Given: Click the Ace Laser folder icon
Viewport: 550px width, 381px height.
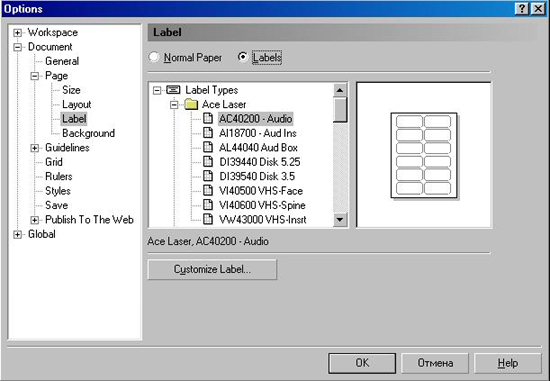Looking at the screenshot, I should click(191, 105).
